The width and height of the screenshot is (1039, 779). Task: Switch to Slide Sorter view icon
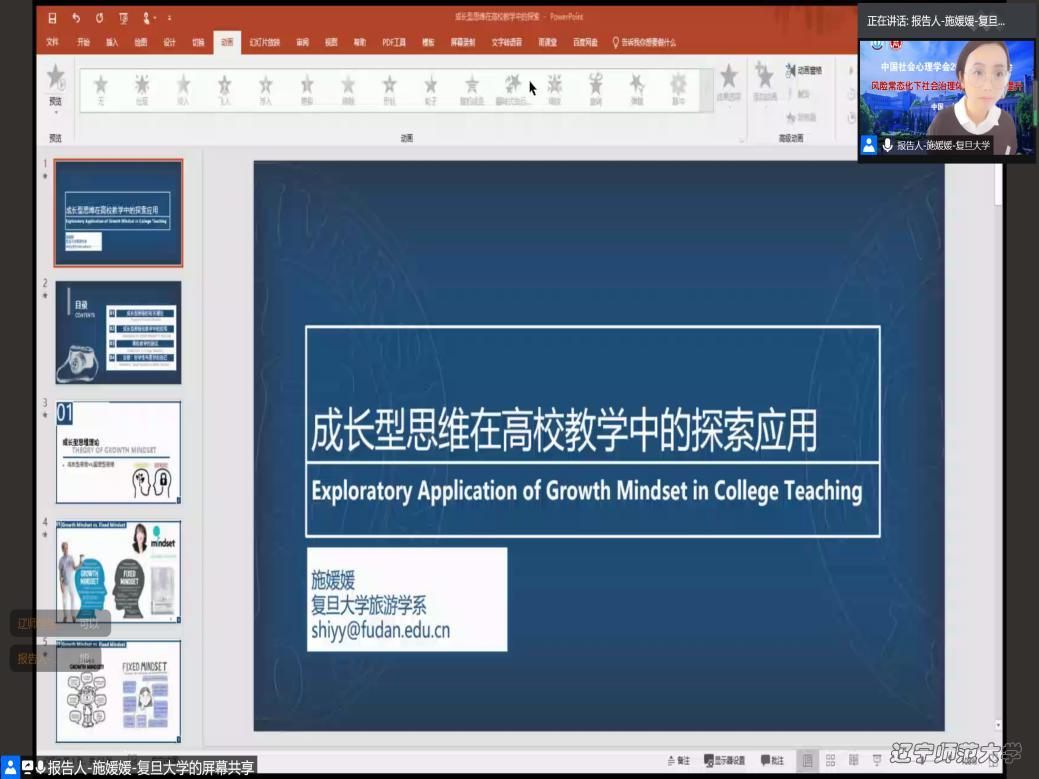(830, 760)
